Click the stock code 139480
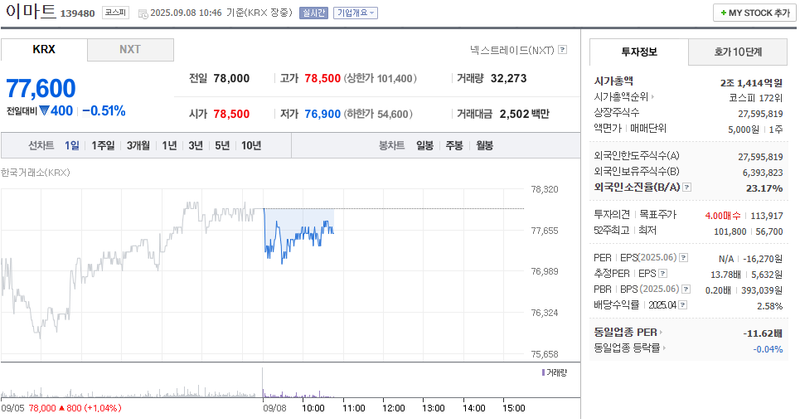This screenshot has width=800, height=419. 78,14
